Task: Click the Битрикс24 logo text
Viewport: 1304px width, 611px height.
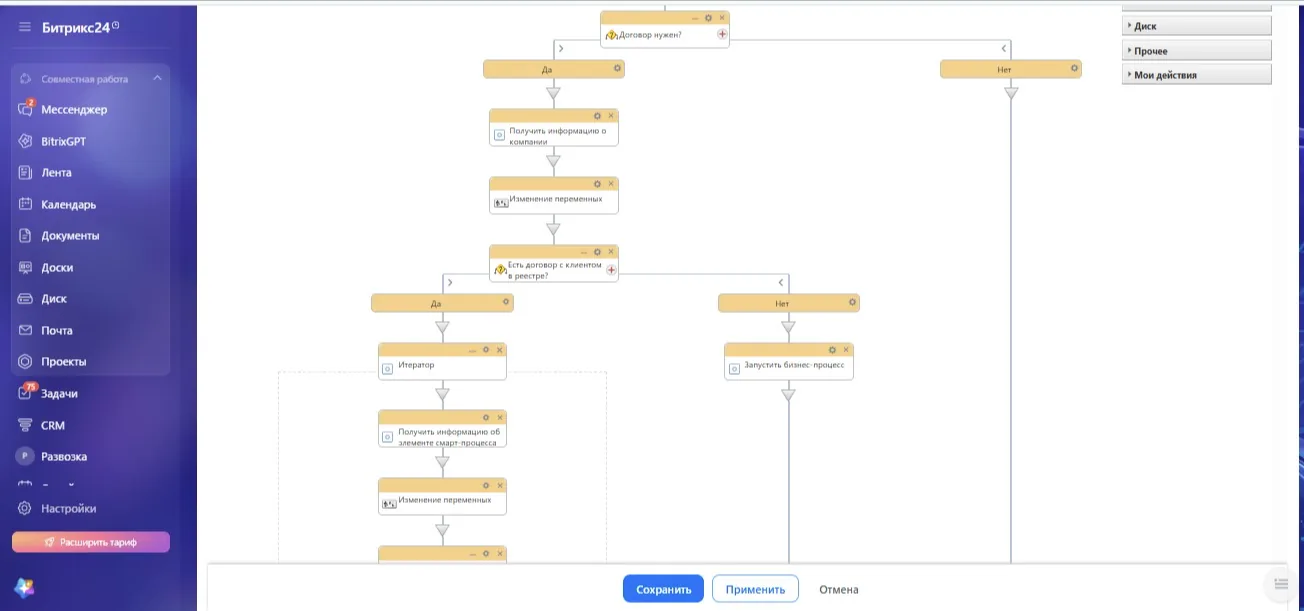Action: pyautogui.click(x=78, y=27)
